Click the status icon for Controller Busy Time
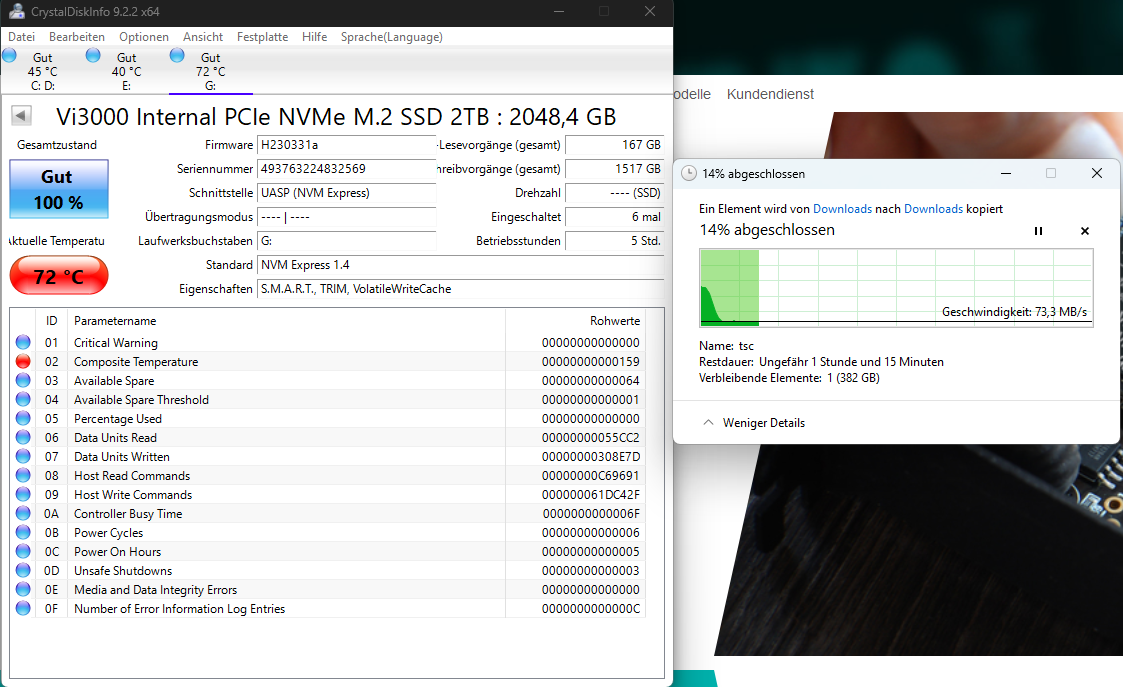 23,514
